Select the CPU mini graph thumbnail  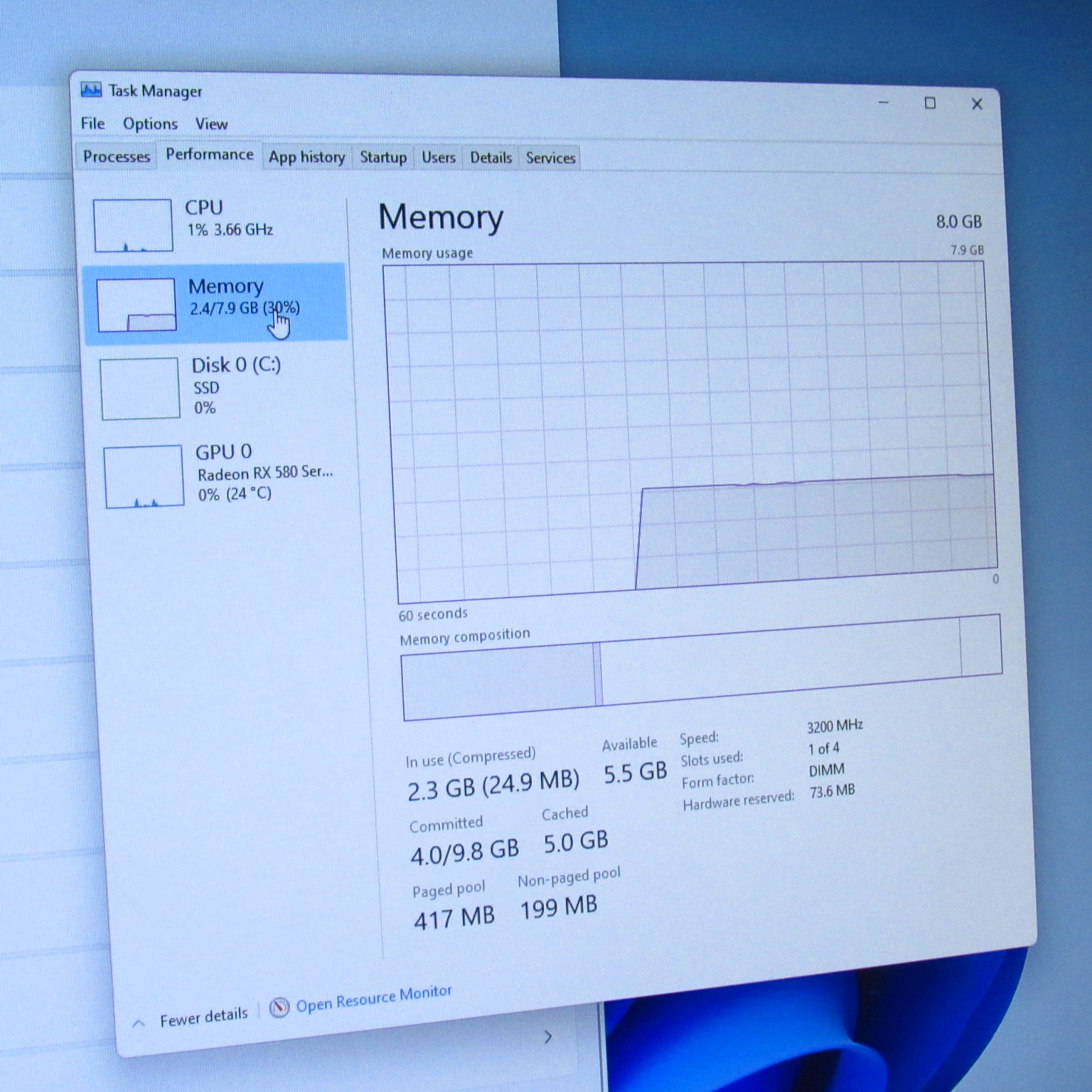133,225
